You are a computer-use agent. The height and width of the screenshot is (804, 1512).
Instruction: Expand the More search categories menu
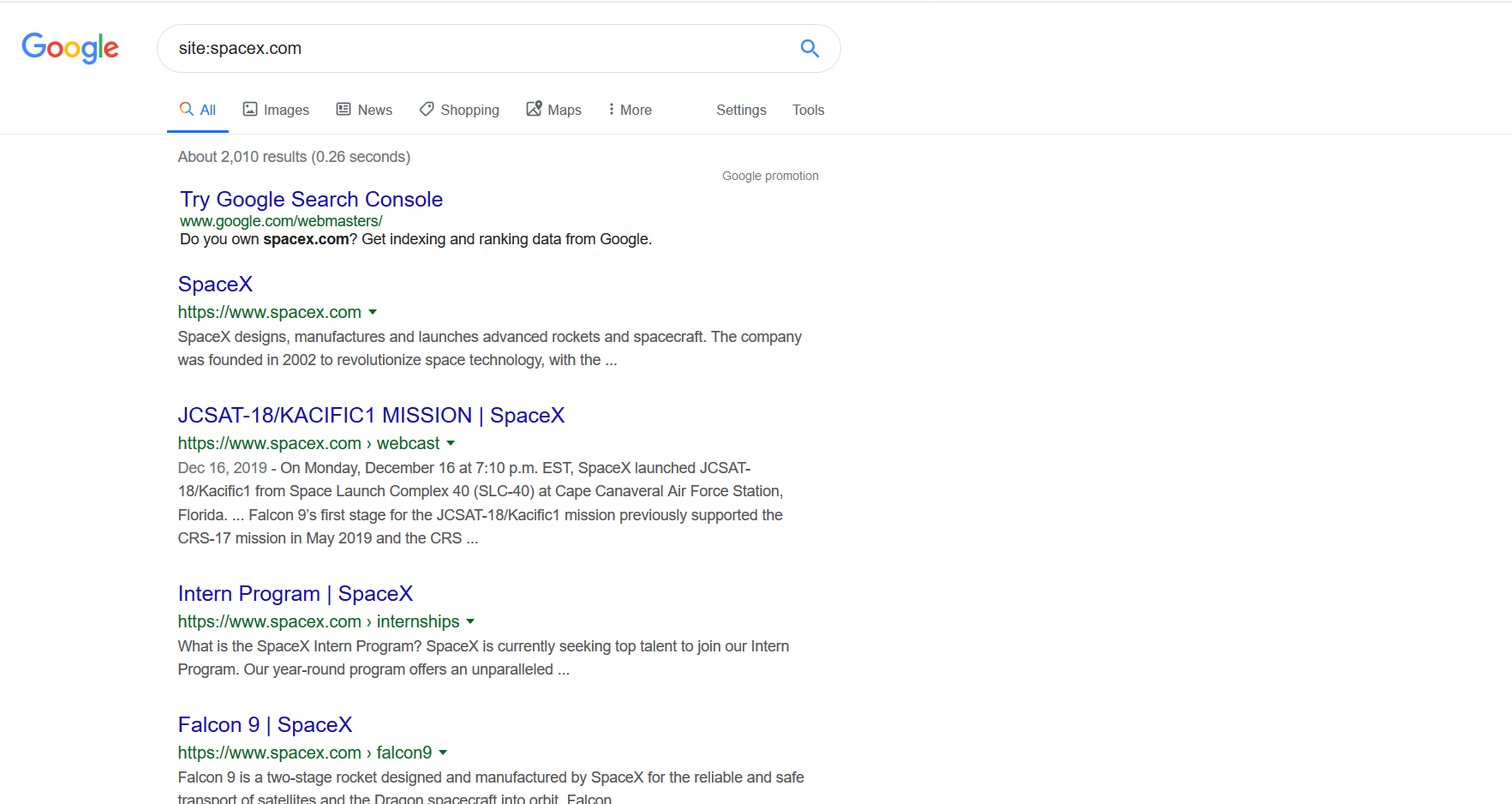tap(630, 110)
